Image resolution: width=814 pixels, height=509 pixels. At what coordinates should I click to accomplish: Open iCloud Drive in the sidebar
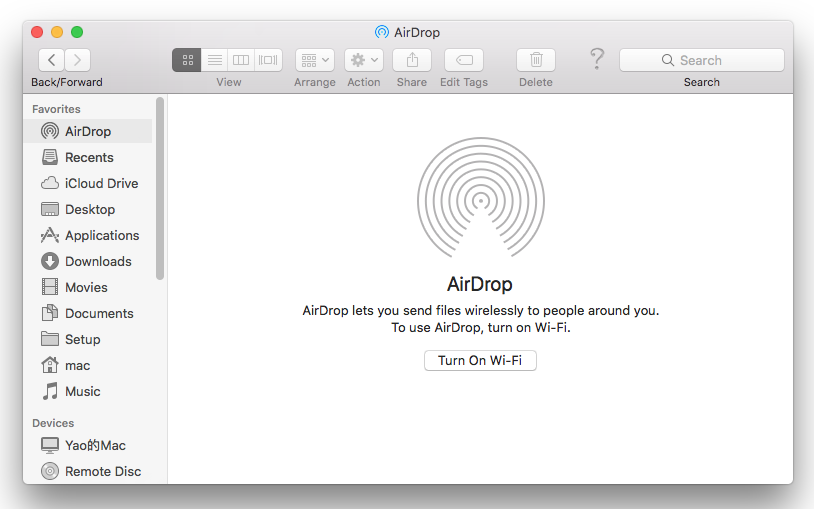(x=88, y=183)
